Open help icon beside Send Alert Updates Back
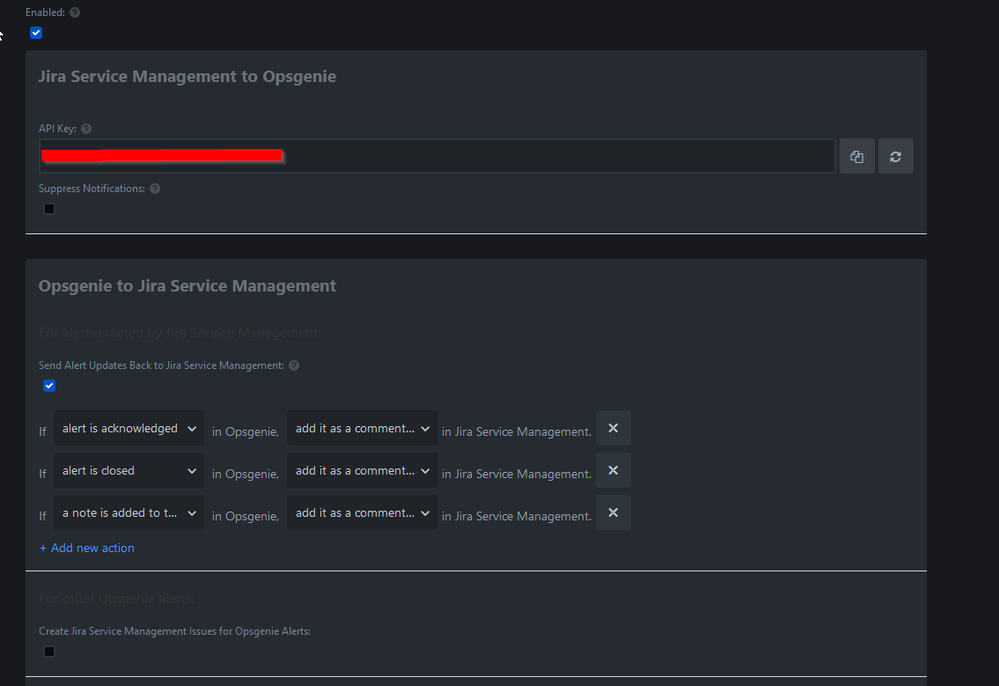The image size is (999, 686). click(294, 366)
